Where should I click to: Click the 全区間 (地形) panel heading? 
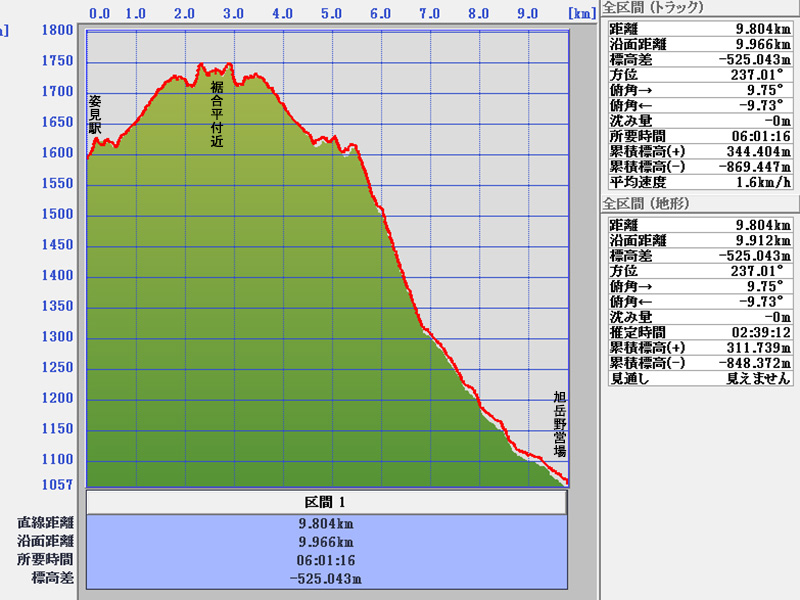point(647,204)
